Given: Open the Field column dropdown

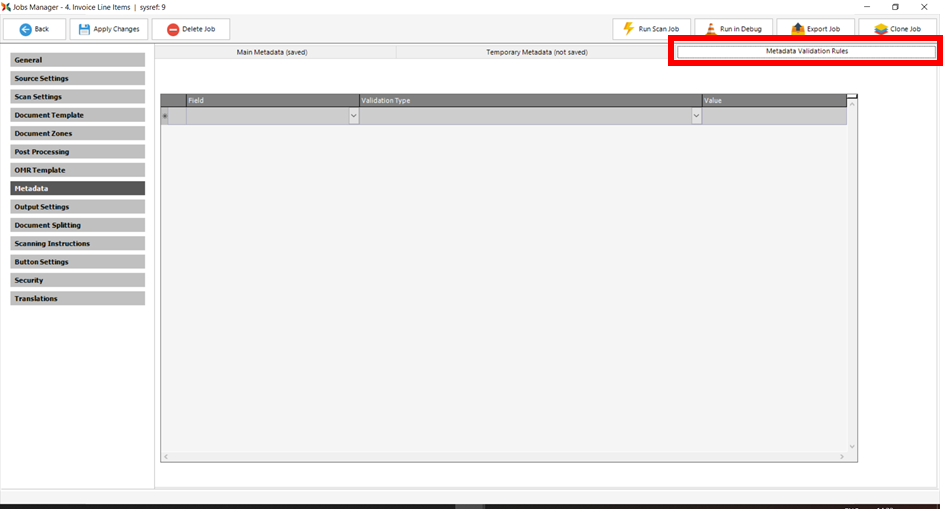Looking at the screenshot, I should click(x=353, y=116).
